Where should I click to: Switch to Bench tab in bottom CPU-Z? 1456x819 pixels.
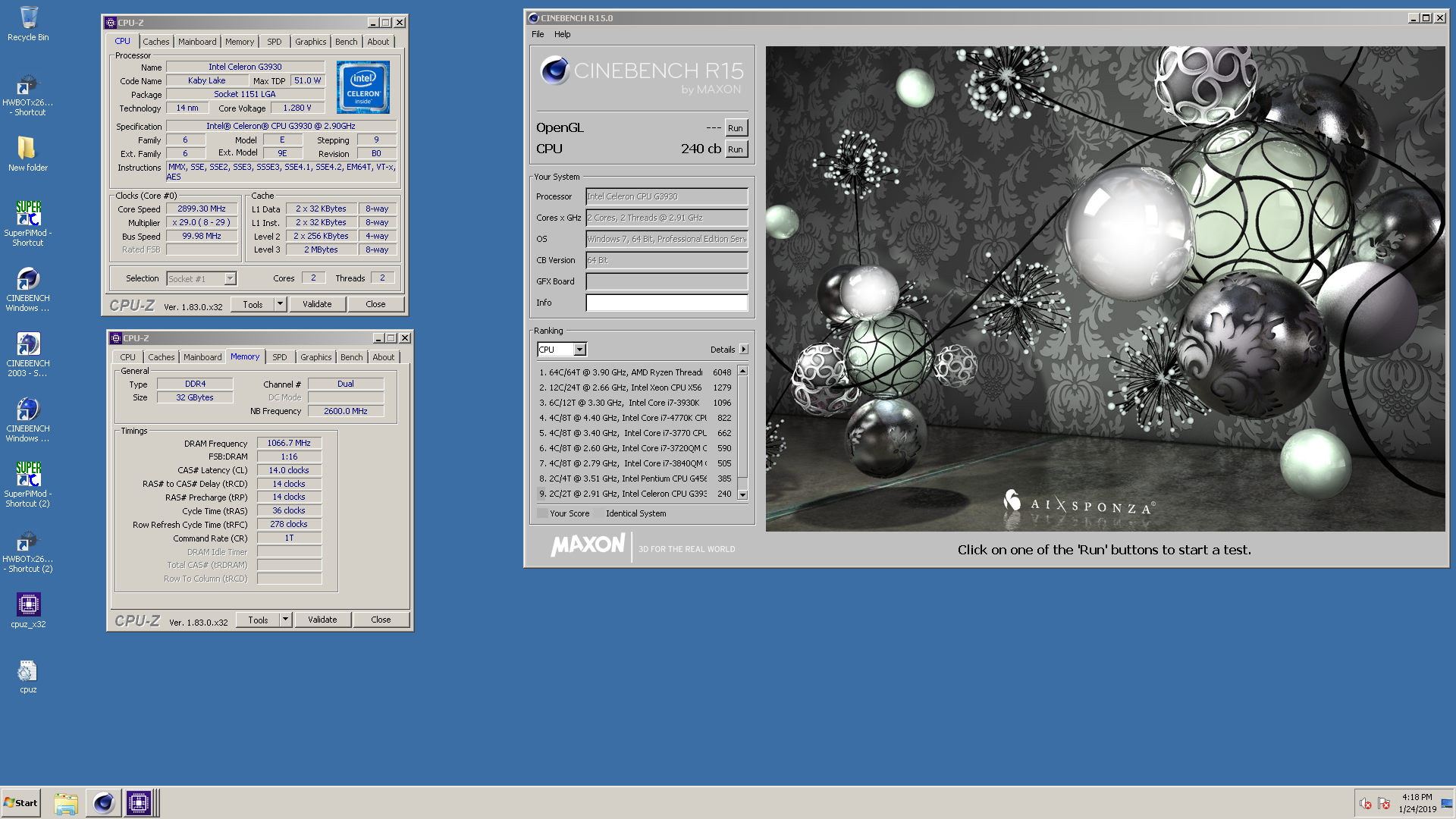point(352,357)
